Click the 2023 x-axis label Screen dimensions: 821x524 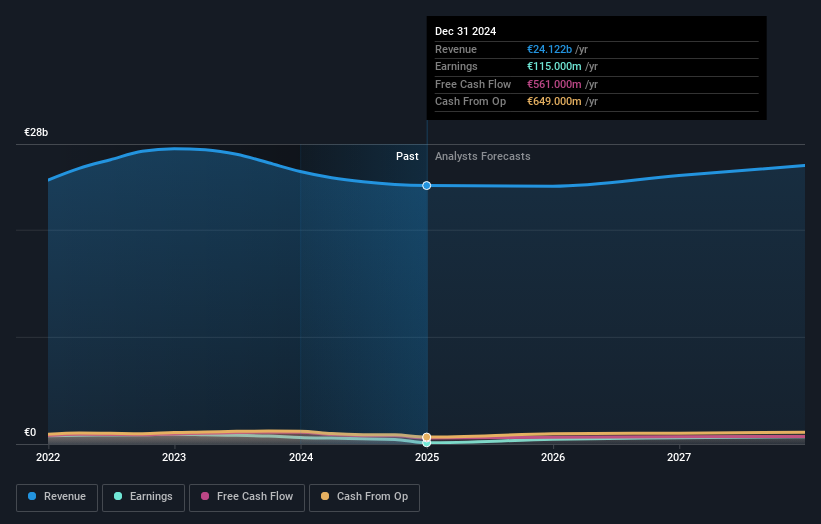coord(174,457)
